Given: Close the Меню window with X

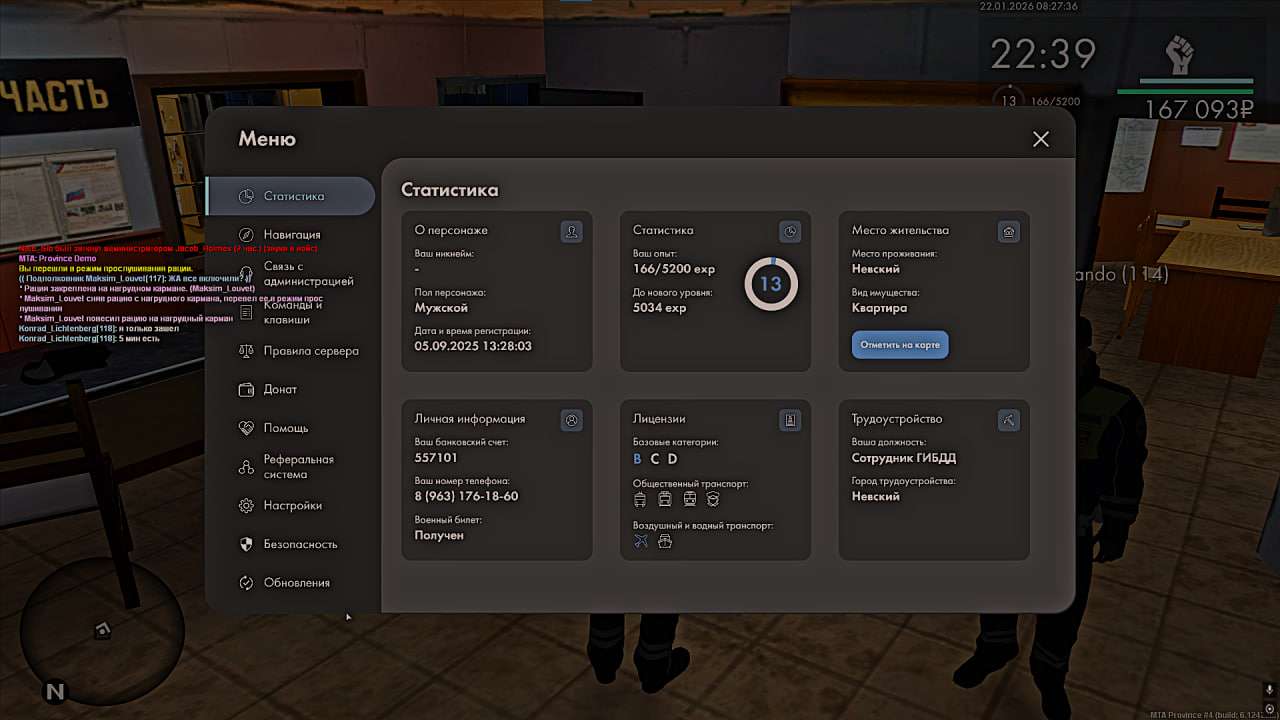Looking at the screenshot, I should click(x=1041, y=139).
